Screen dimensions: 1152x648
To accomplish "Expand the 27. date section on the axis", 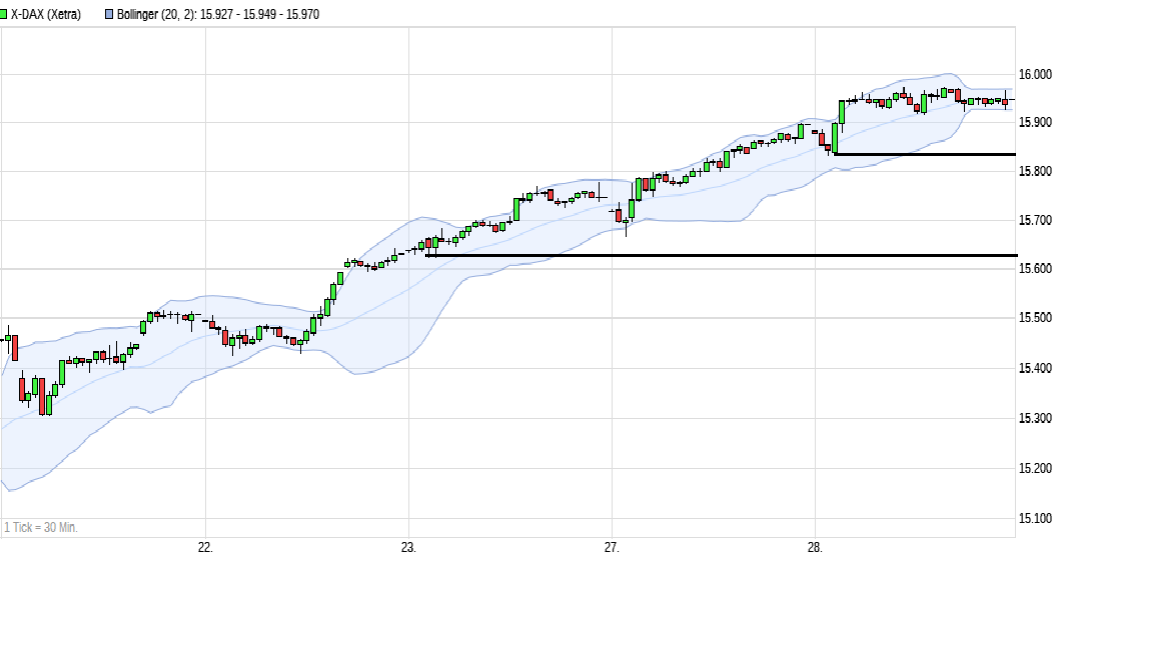I will (611, 546).
